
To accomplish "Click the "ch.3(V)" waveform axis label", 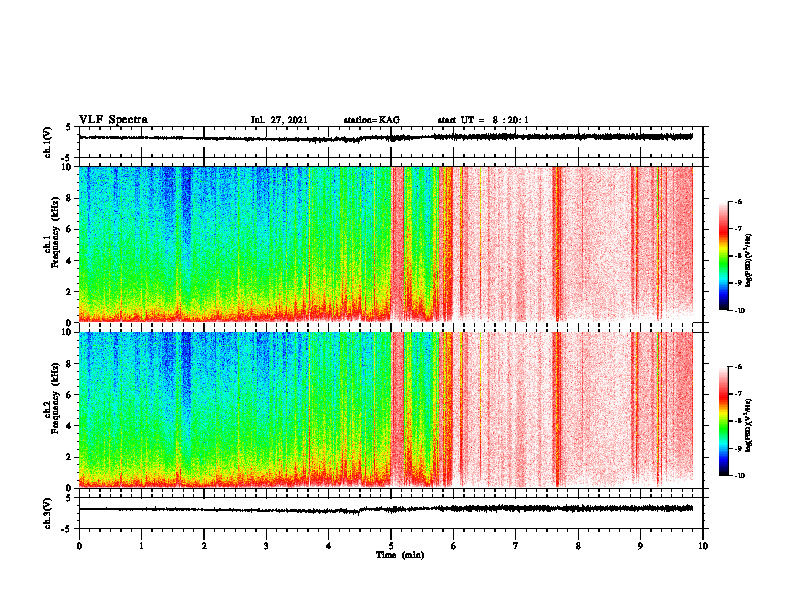I will click(48, 514).
